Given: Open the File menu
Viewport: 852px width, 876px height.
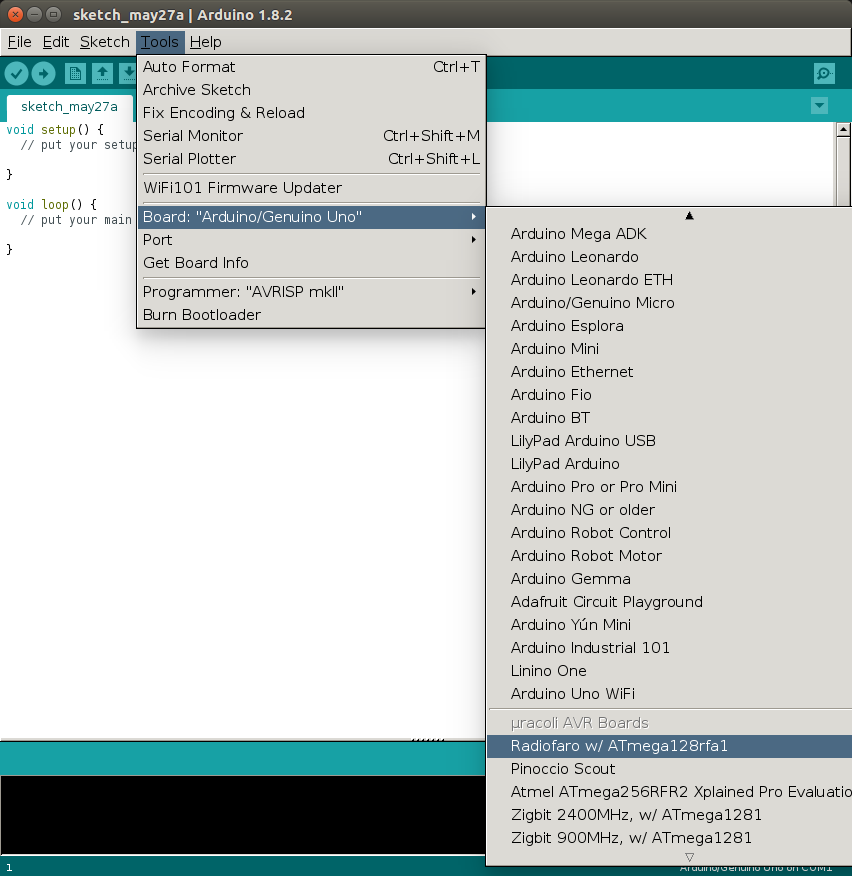Looking at the screenshot, I should point(19,42).
